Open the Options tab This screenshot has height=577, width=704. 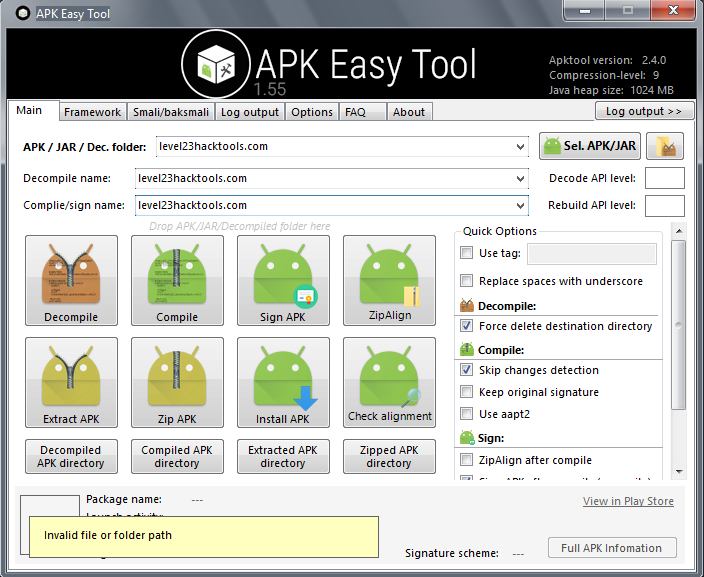312,112
